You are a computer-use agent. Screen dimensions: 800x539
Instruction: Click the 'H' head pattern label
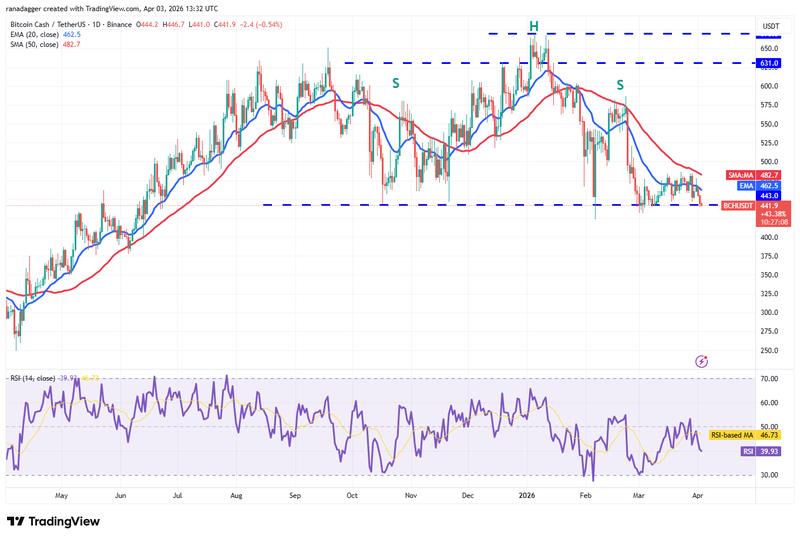click(x=534, y=25)
